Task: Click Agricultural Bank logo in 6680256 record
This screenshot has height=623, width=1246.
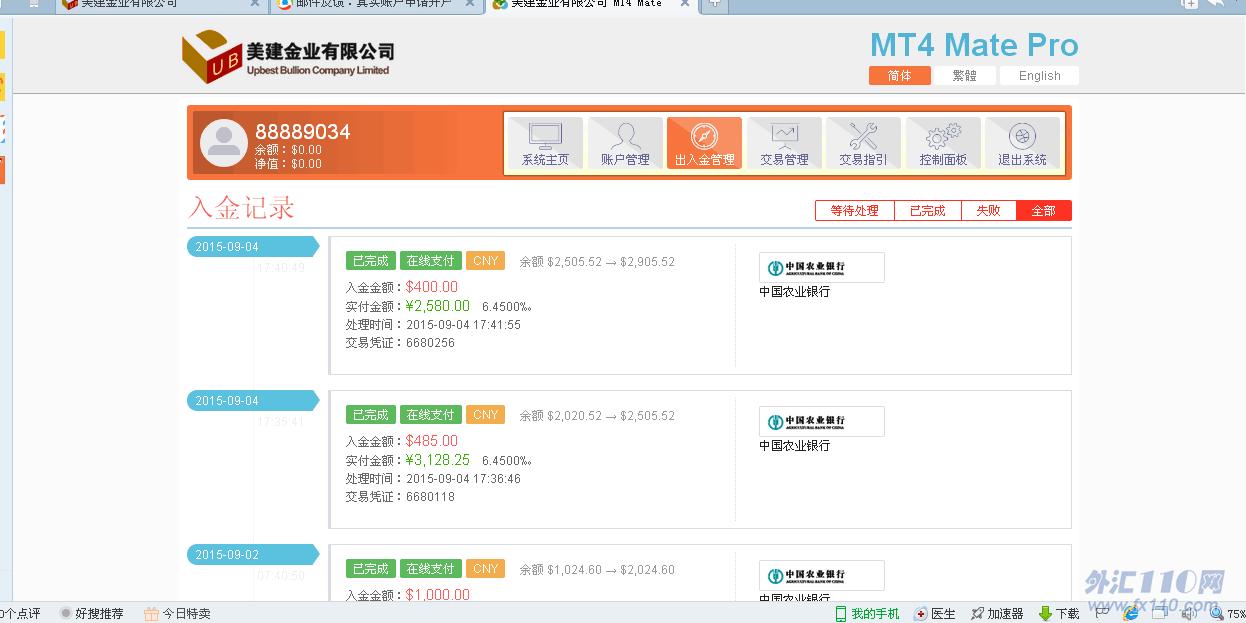Action: pos(822,267)
